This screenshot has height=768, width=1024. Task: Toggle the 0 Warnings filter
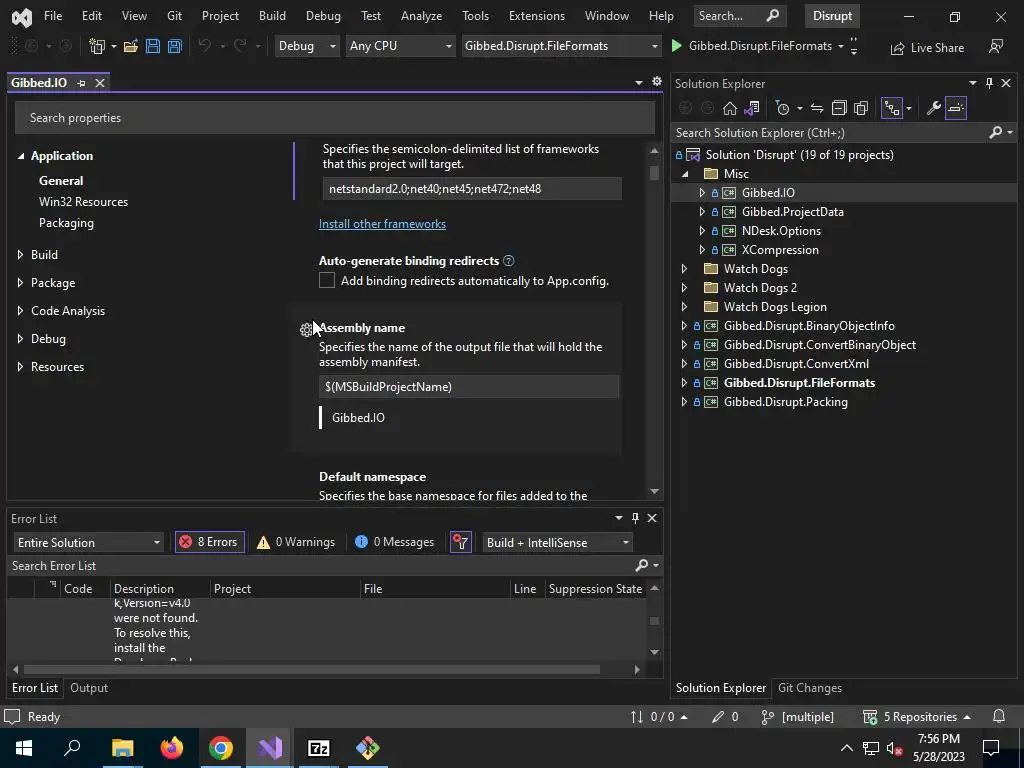(x=296, y=542)
